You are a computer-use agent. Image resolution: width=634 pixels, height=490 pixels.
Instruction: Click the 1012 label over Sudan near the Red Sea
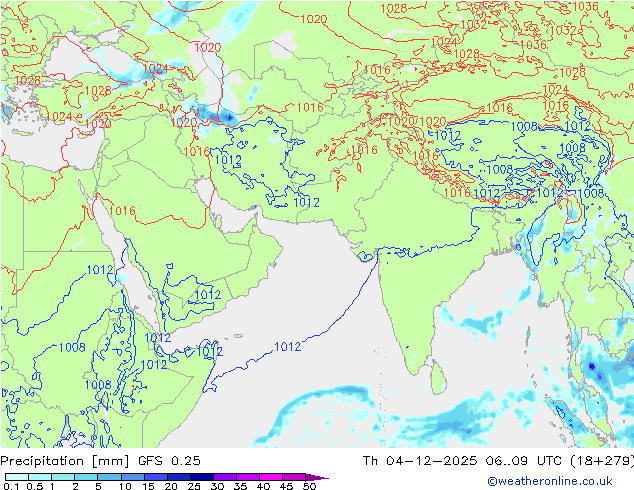point(100,269)
